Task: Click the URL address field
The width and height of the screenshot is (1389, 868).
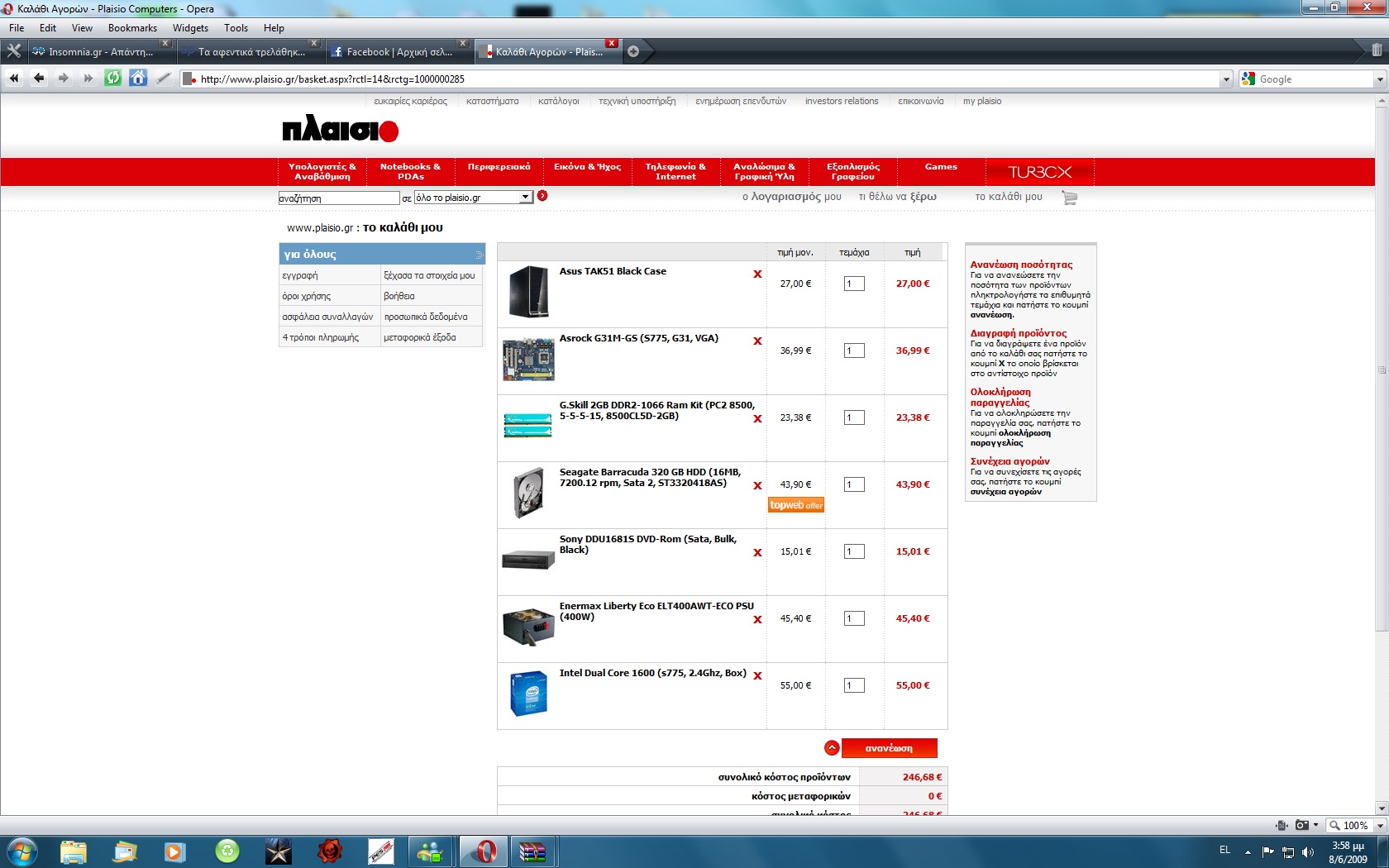Action: [x=707, y=79]
